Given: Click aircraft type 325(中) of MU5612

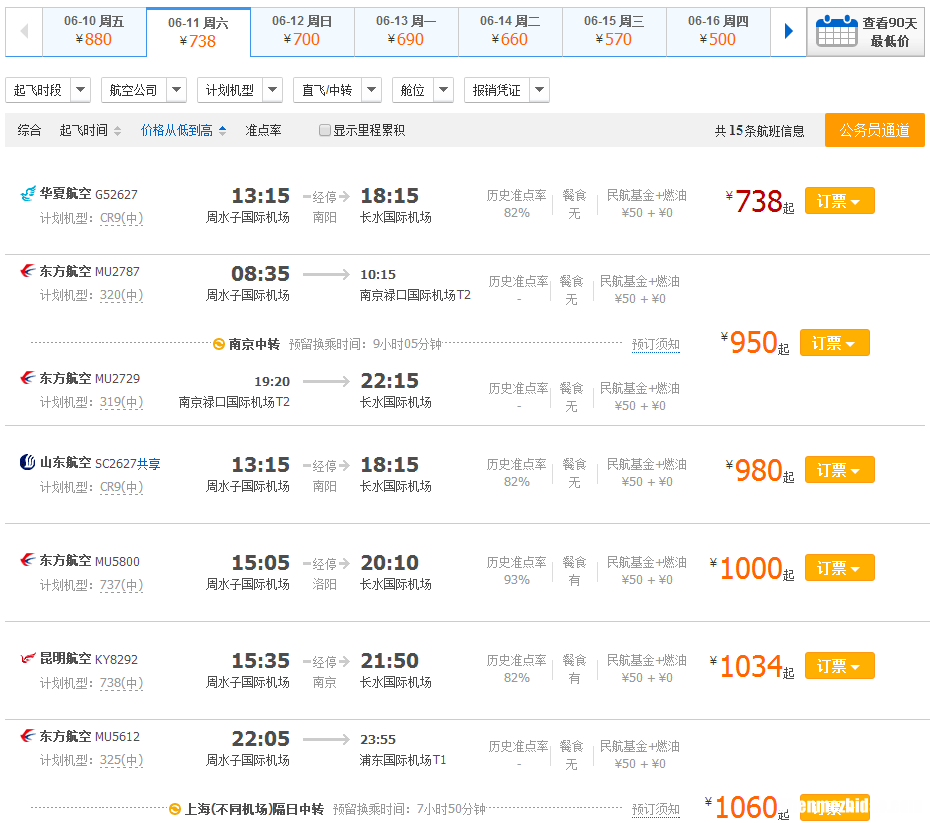Looking at the screenshot, I should tap(122, 760).
